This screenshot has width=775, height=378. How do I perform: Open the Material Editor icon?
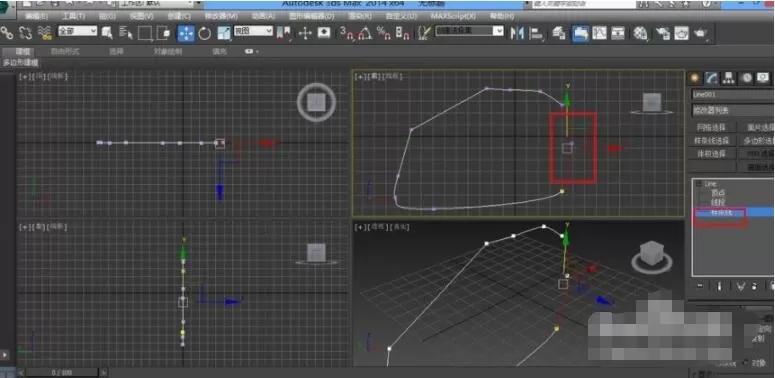pos(641,33)
